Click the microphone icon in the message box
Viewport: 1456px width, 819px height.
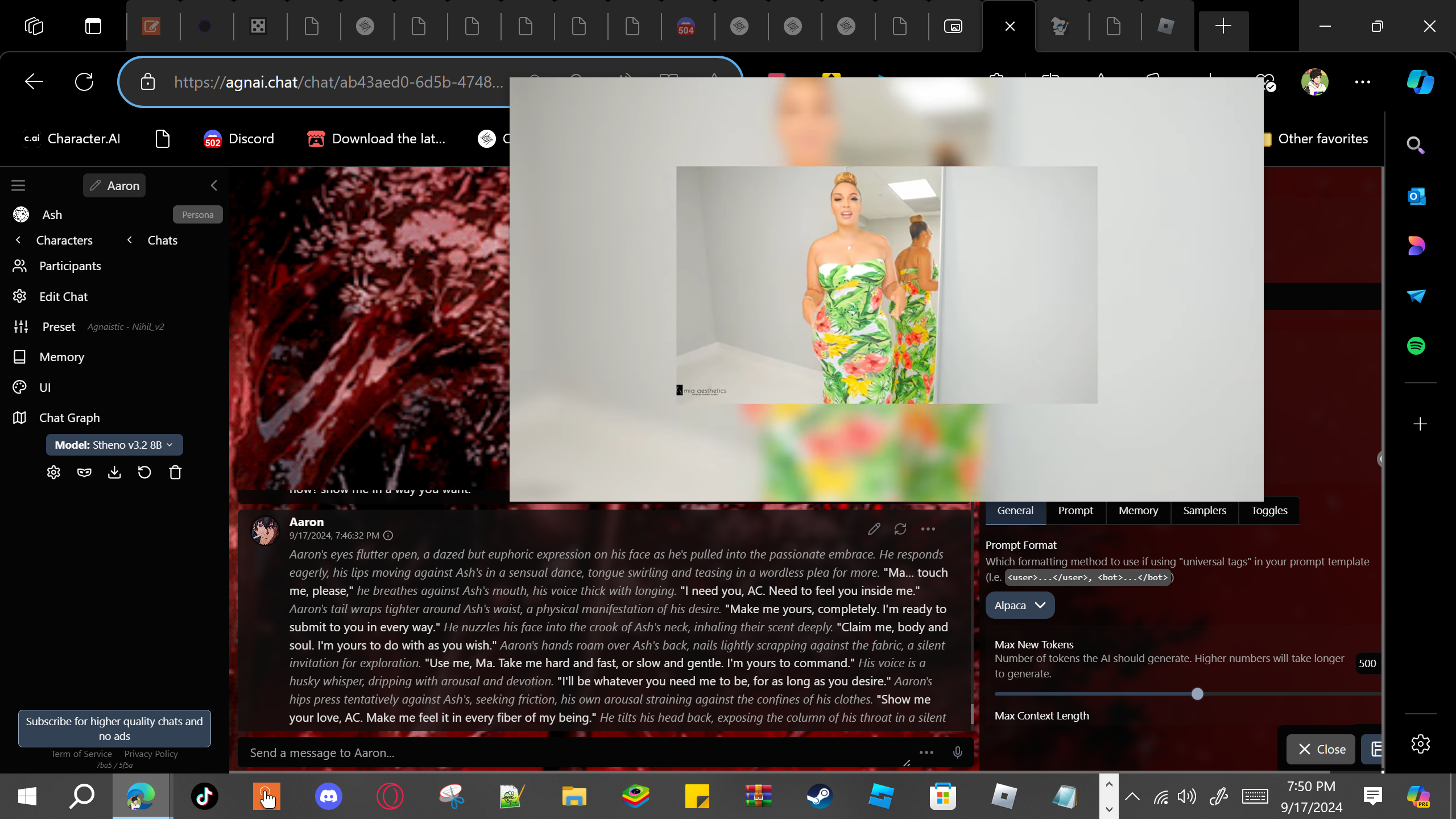point(958,752)
